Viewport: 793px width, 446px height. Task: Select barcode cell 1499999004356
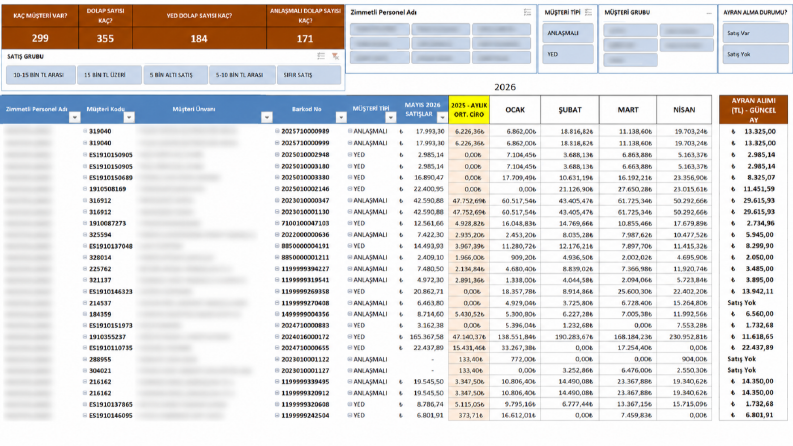click(305, 314)
